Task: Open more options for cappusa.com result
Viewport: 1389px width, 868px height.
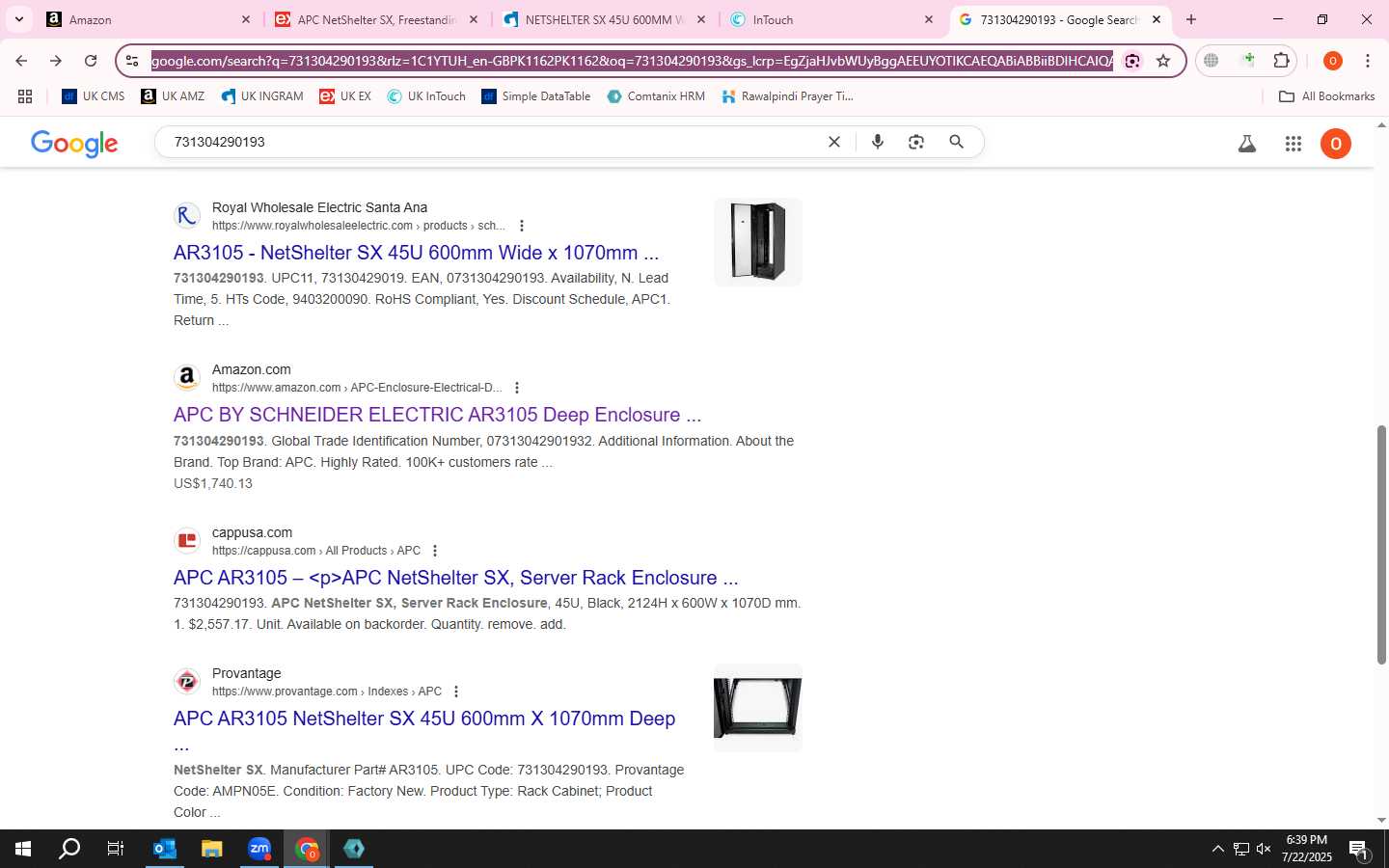Action: coord(435,551)
